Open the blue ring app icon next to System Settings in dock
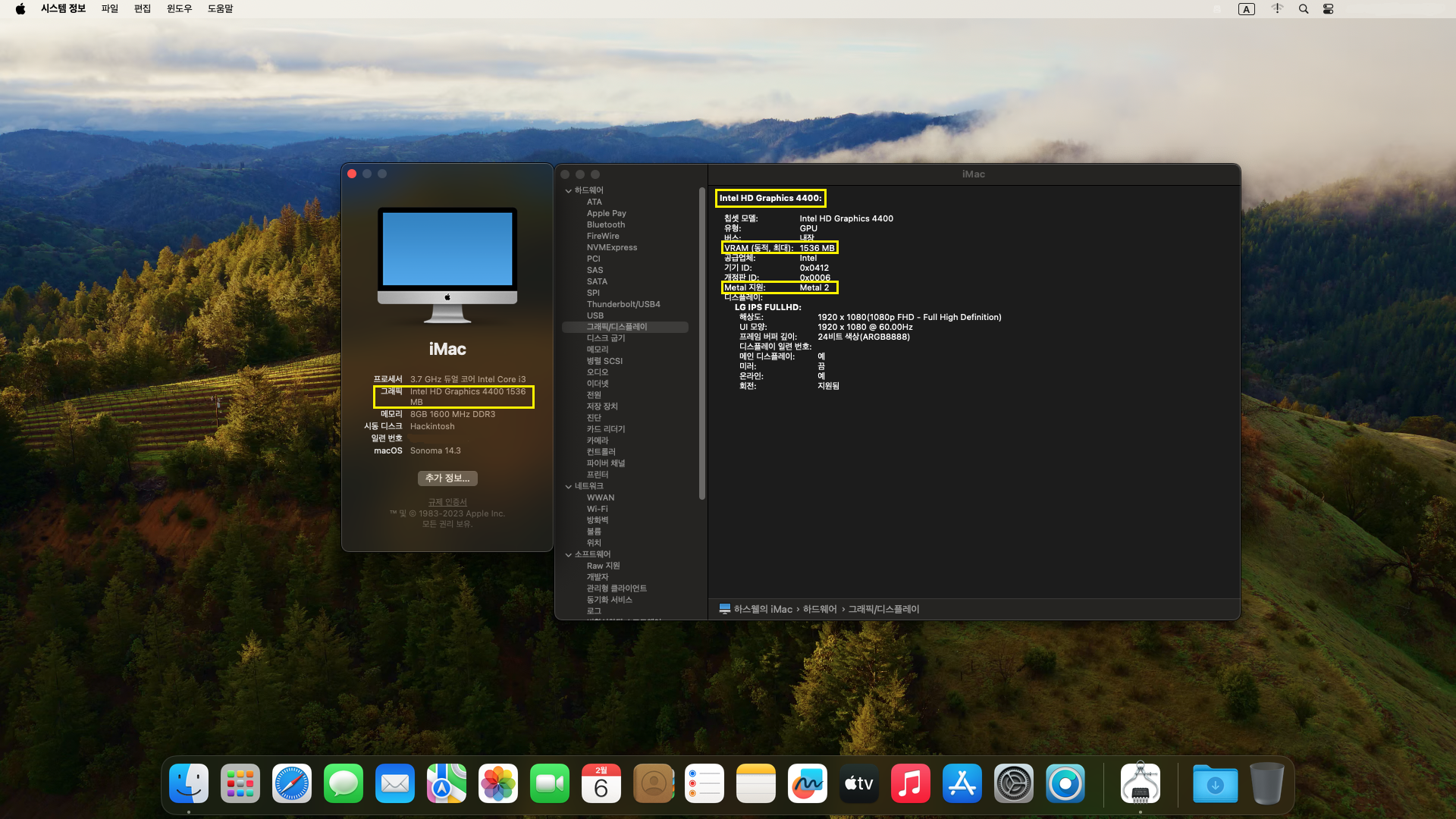The image size is (1456, 819). 1065,783
